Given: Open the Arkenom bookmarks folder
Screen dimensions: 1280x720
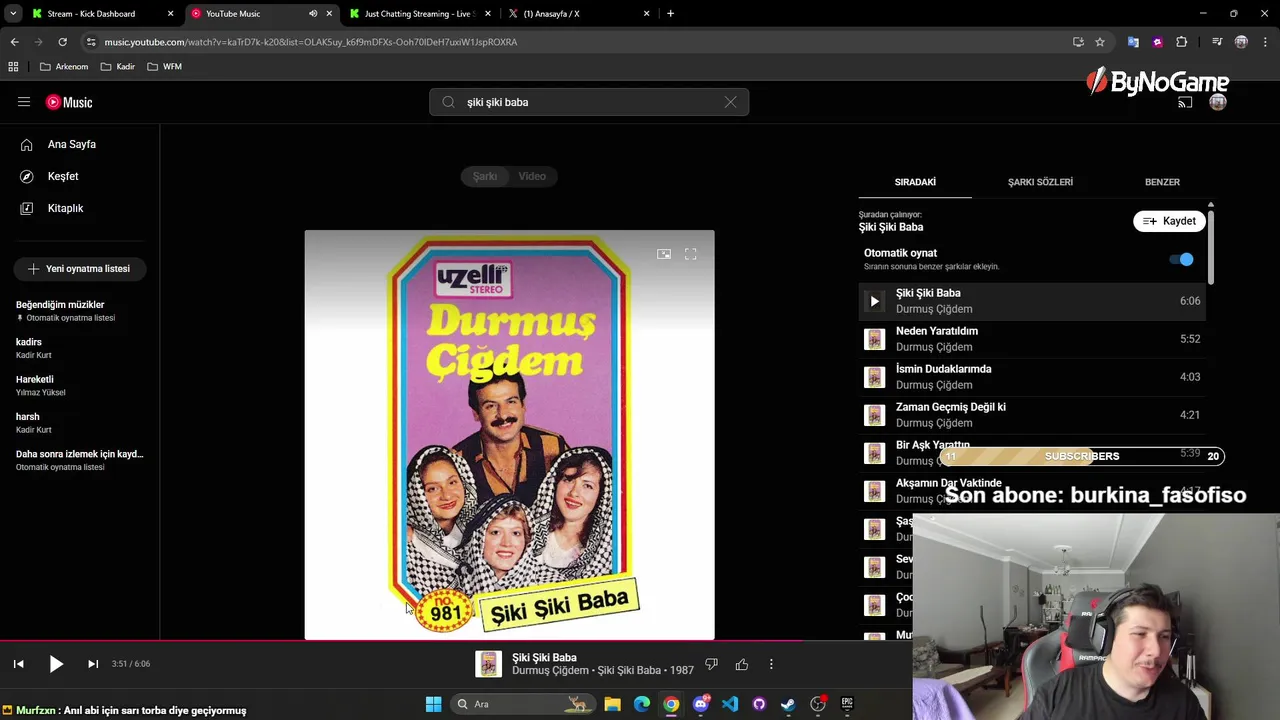Looking at the screenshot, I should pos(64,67).
